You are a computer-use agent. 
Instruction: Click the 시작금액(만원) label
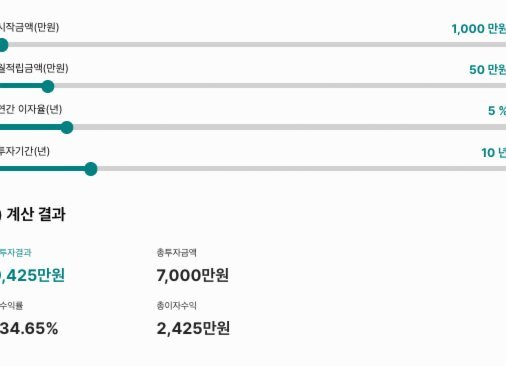(29, 27)
